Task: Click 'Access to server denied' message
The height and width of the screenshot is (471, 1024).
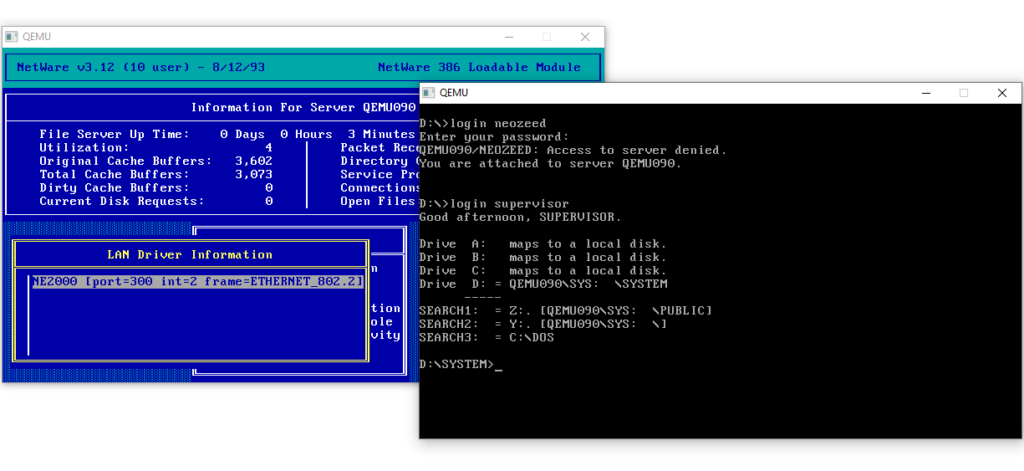Action: click(x=573, y=150)
